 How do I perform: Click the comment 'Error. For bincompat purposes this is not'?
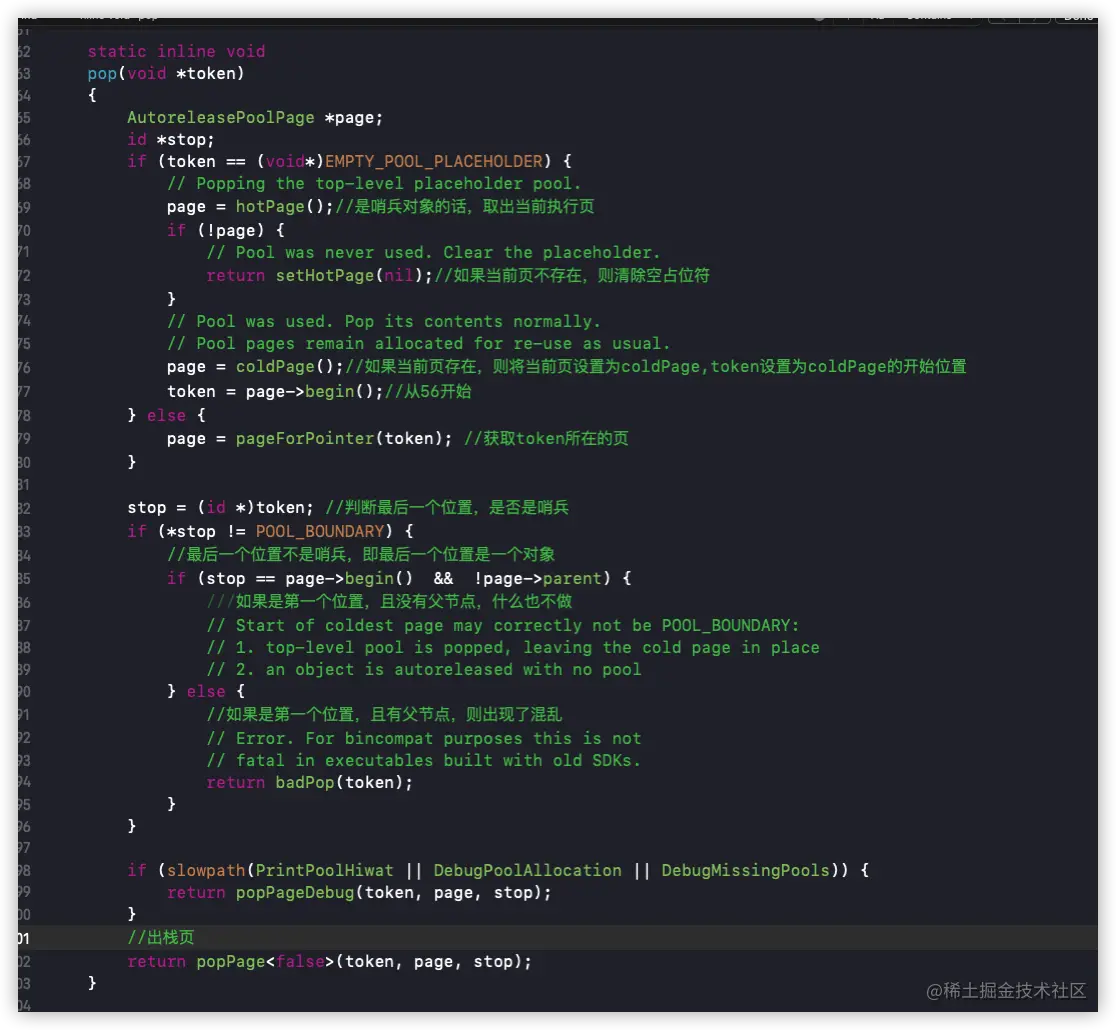pyautogui.click(x=424, y=739)
